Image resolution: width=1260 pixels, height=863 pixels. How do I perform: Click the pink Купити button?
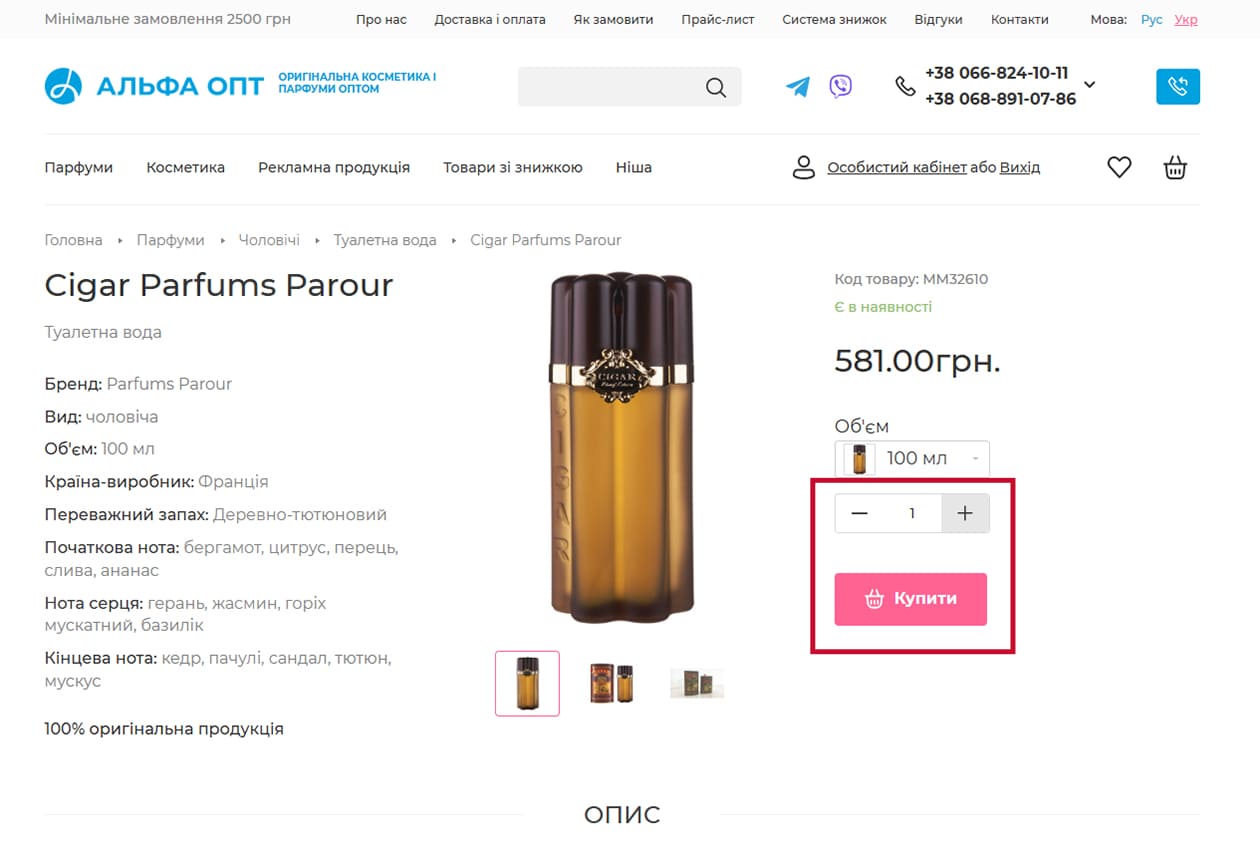911,599
